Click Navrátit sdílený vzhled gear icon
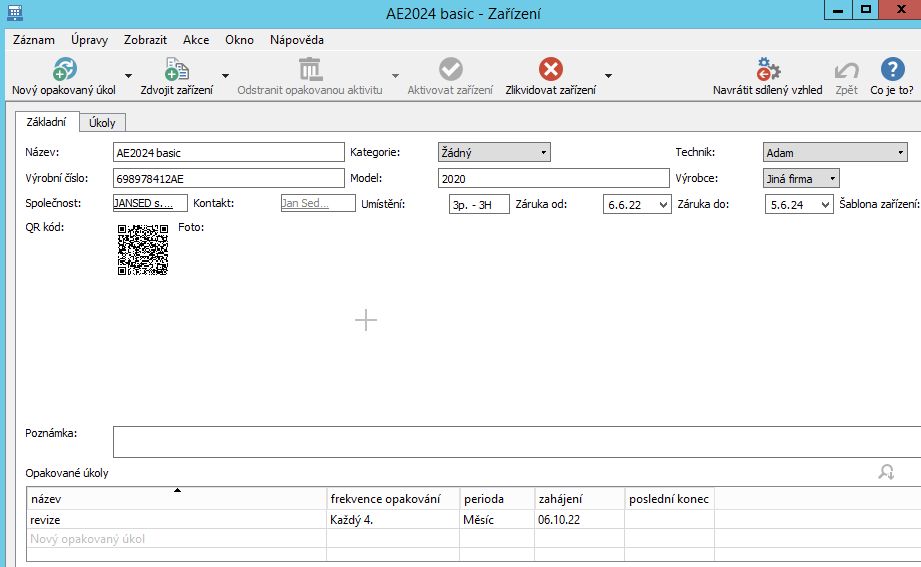This screenshot has height=567, width=921. [x=767, y=69]
